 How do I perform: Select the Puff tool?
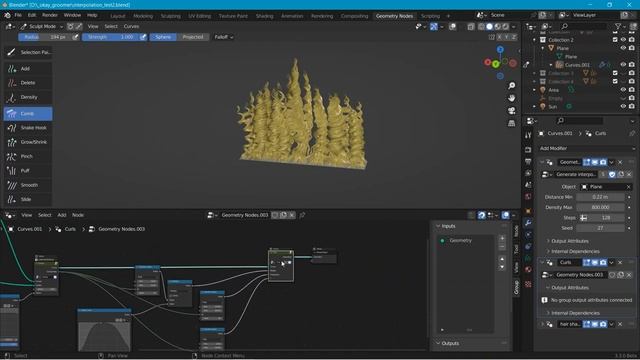[28, 171]
